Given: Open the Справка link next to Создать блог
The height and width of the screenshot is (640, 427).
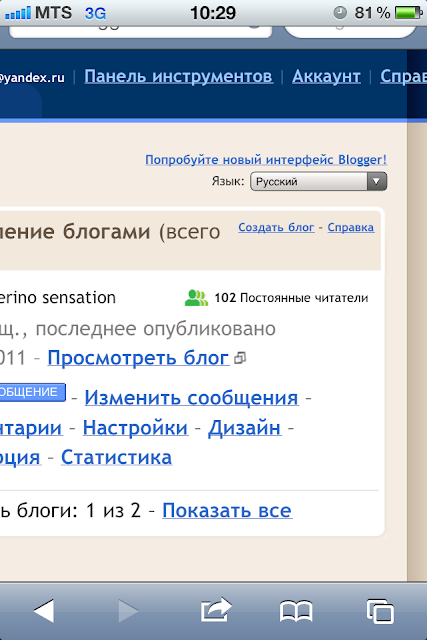Looking at the screenshot, I should pos(351,227).
